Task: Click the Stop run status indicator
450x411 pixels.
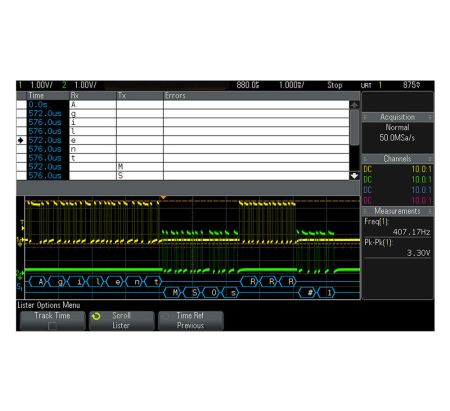Action: tap(335, 85)
